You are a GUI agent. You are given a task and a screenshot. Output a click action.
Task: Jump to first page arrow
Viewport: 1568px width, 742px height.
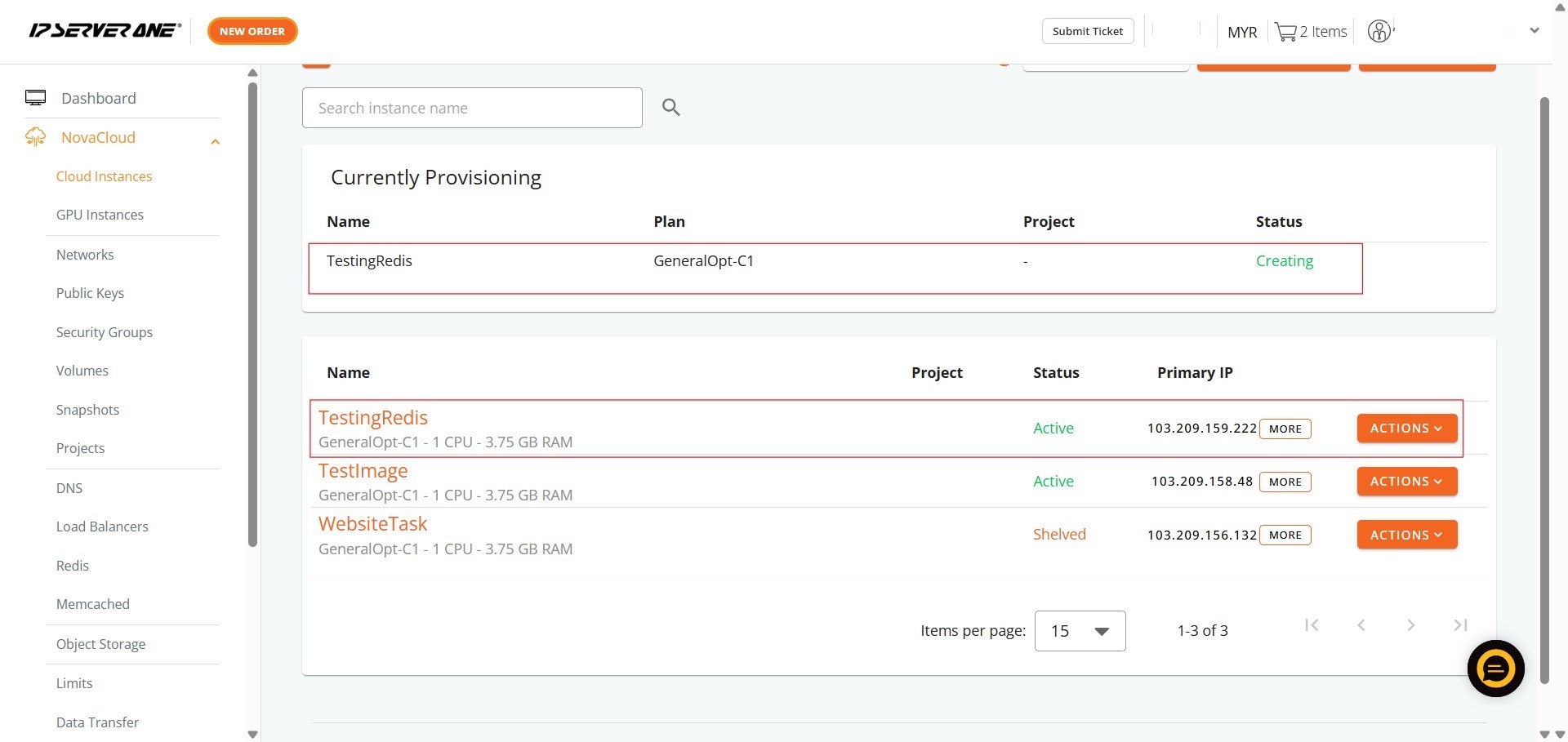click(1312, 625)
